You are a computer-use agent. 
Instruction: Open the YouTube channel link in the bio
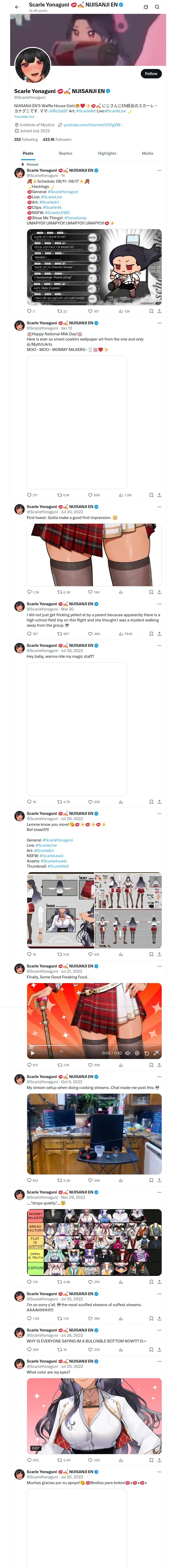click(x=93, y=125)
